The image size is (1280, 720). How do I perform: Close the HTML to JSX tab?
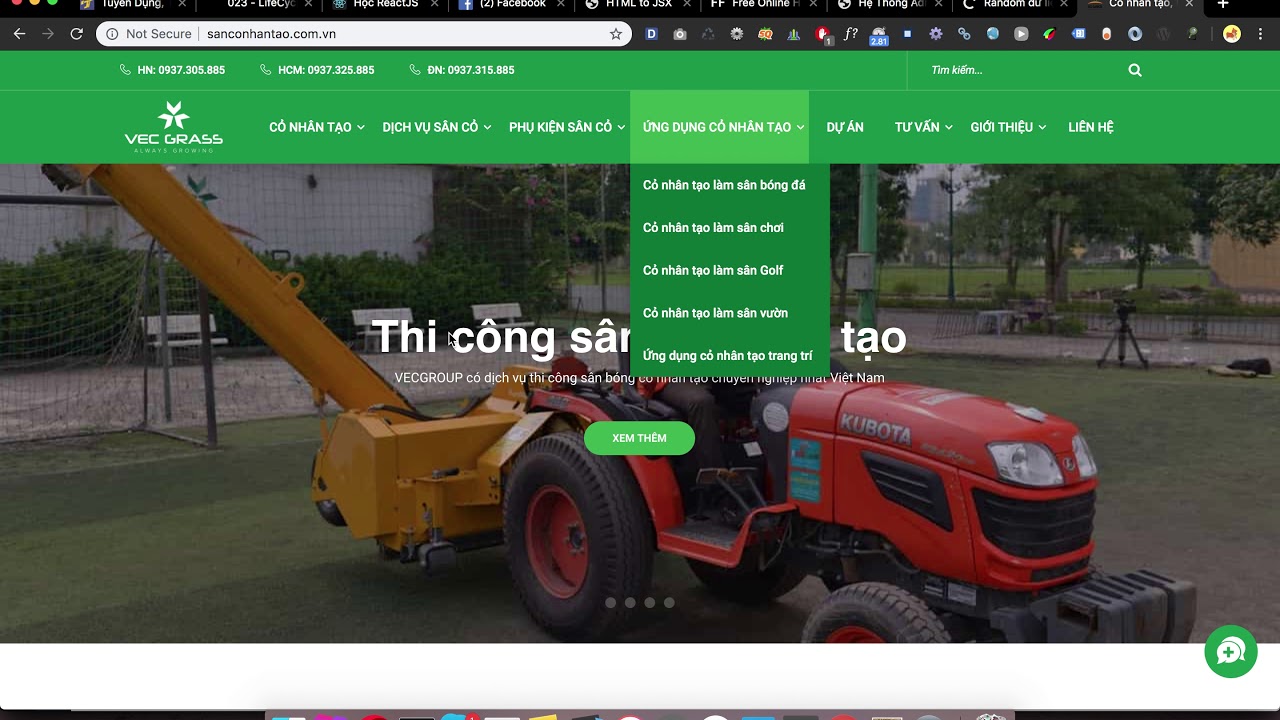tap(686, 4)
